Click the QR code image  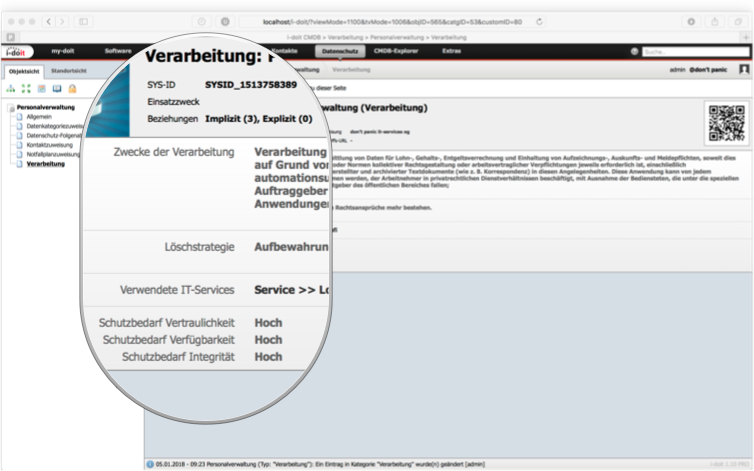[727, 124]
